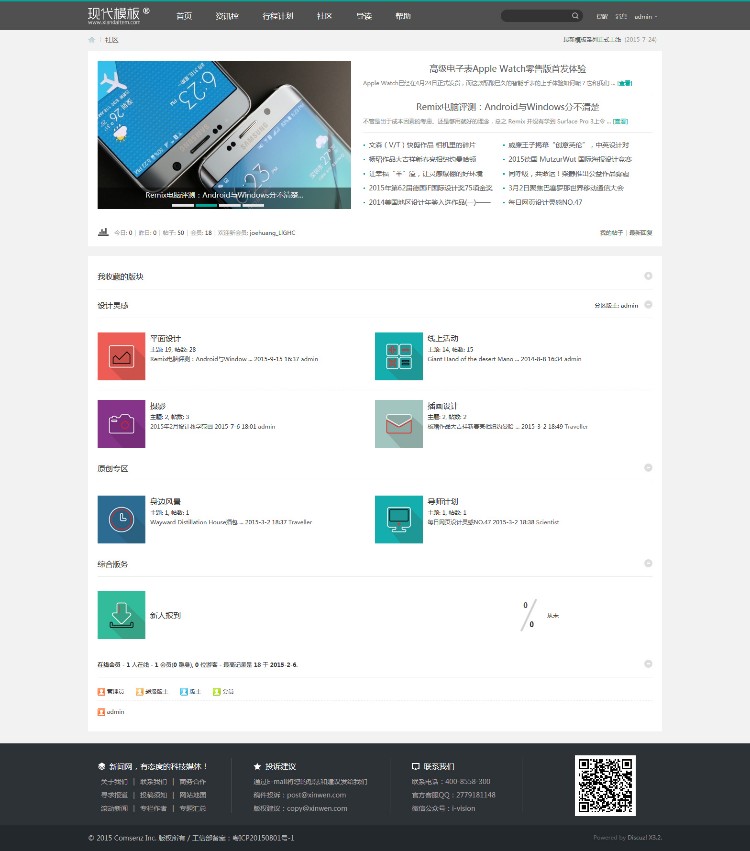The height and width of the screenshot is (851, 750).
Task: Collapse the 原创专区 section
Action: 648,468
